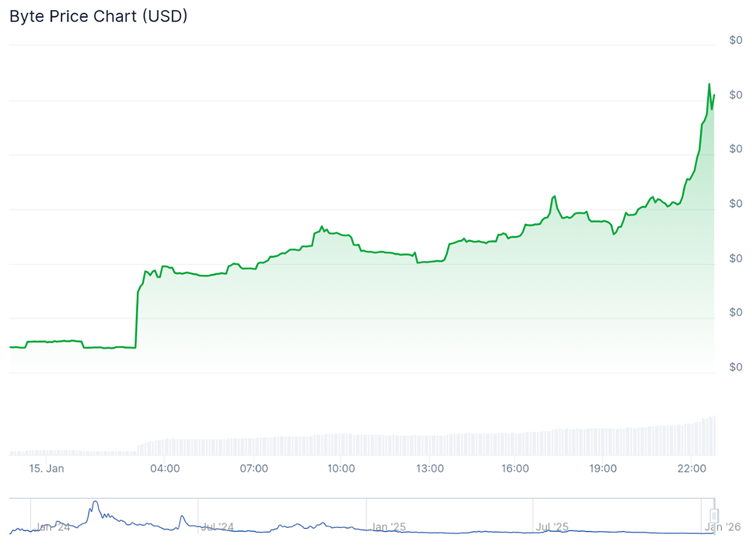
Task: Select Jan '25 in the range navigator
Action: (x=388, y=526)
